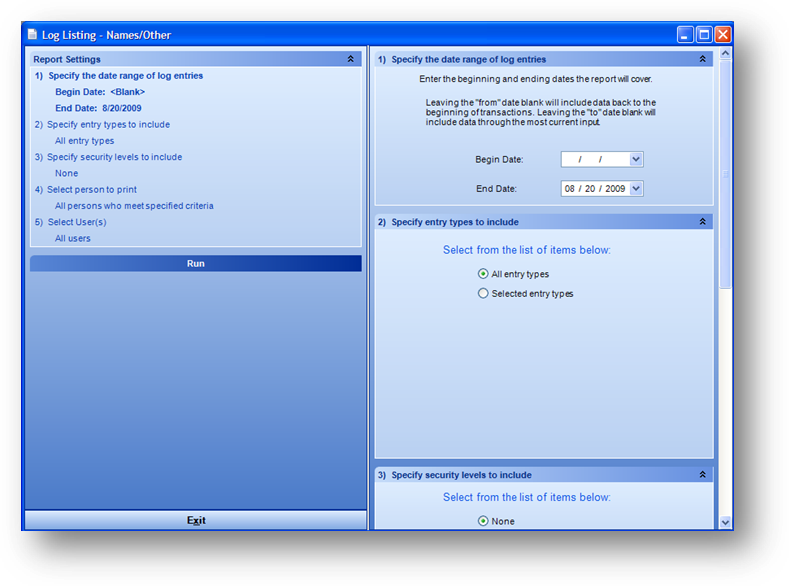Image resolution: width=789 pixels, height=586 pixels.
Task: Click All persons who meet specified criteria
Action: point(134,205)
